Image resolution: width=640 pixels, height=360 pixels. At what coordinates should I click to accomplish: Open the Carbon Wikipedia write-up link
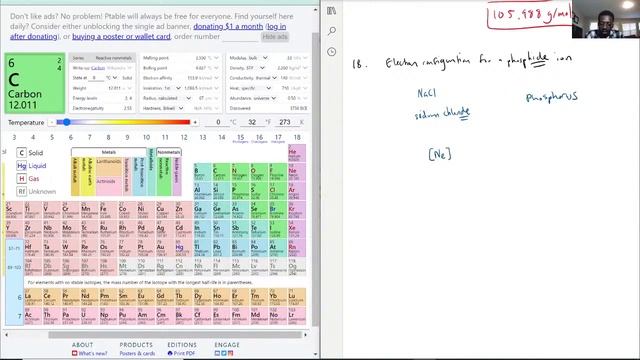pos(98,68)
